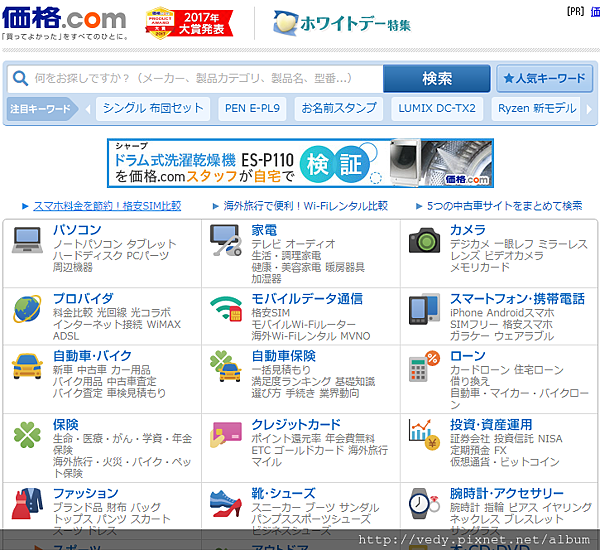Viewport: 600px width, 550px height.
Task: Click the 価格.com logo
Action: coord(64,18)
